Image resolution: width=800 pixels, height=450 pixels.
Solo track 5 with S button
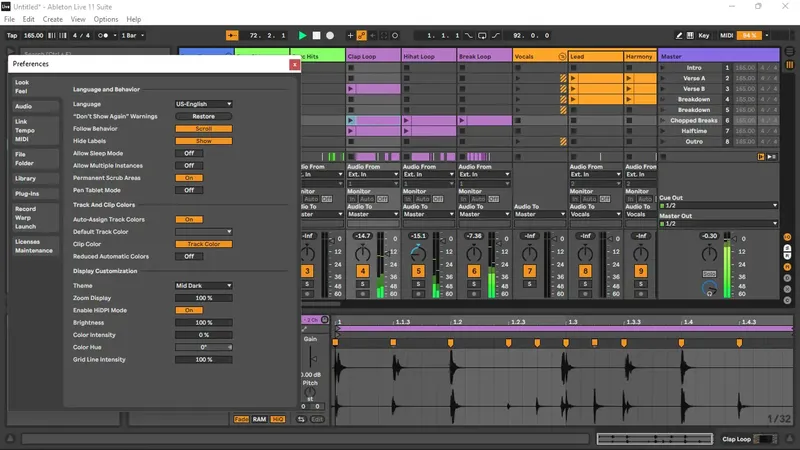point(418,284)
